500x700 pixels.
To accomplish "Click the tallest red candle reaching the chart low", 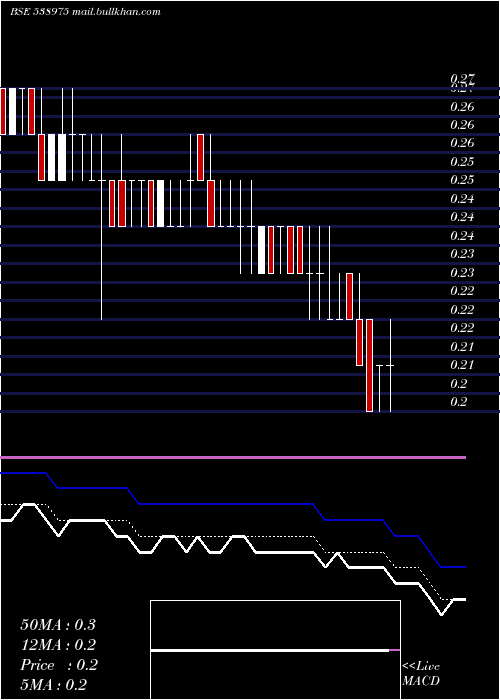I will pyautogui.click(x=369, y=365).
